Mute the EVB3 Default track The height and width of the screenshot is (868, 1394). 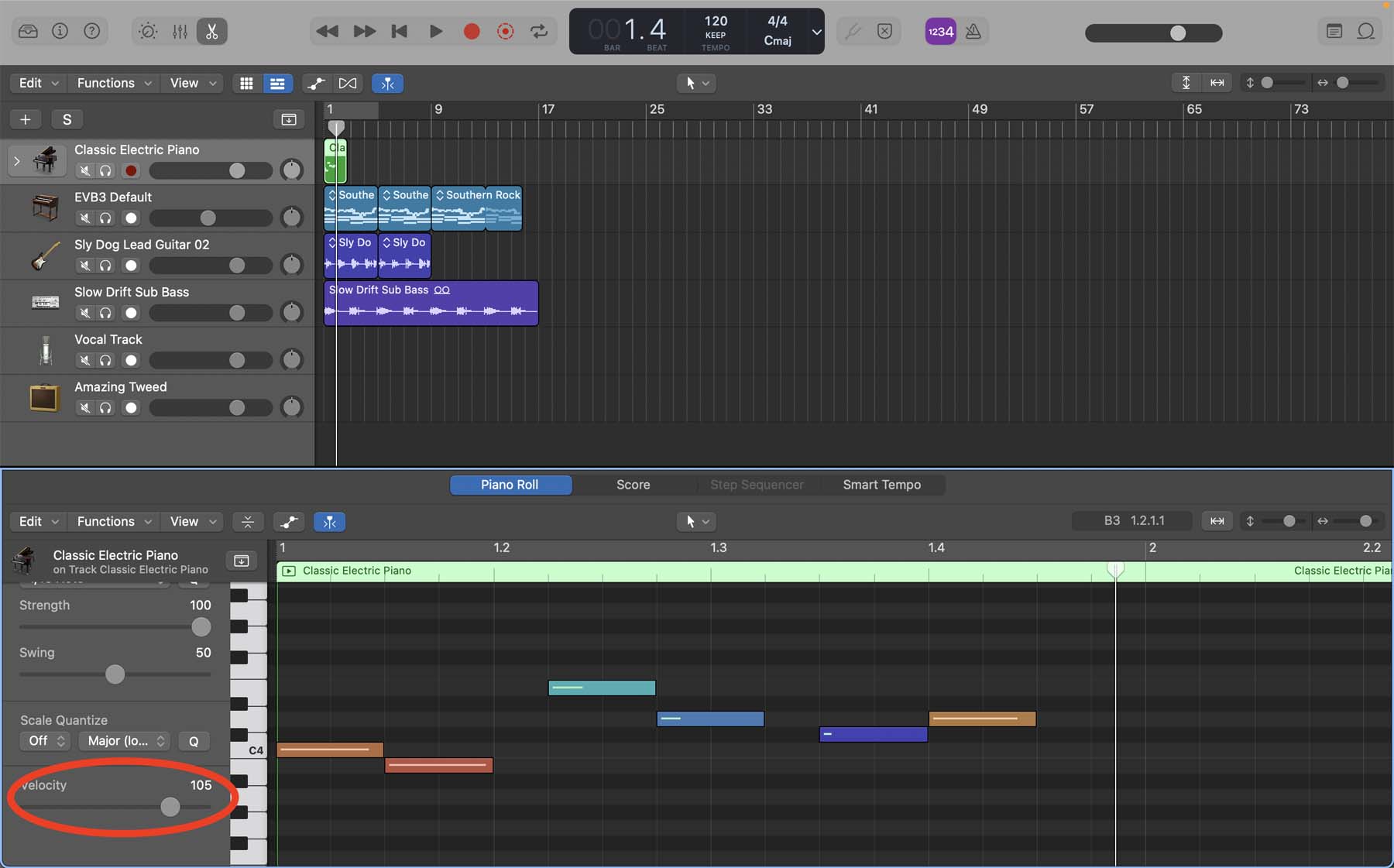85,218
